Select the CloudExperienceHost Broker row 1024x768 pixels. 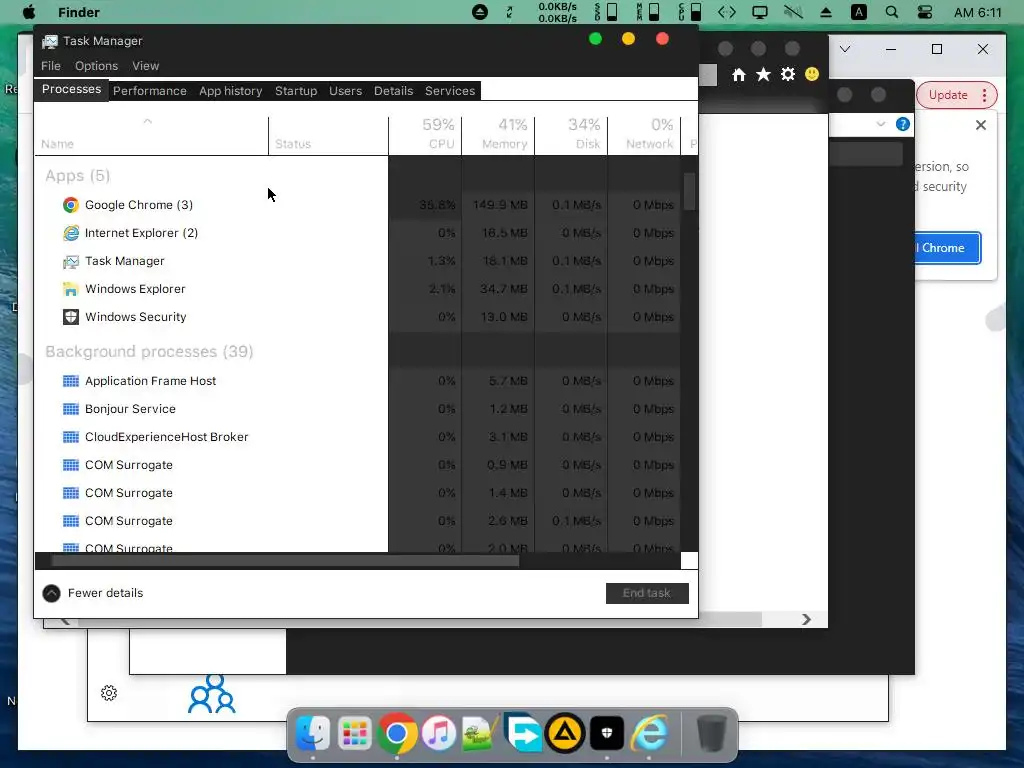(358, 437)
